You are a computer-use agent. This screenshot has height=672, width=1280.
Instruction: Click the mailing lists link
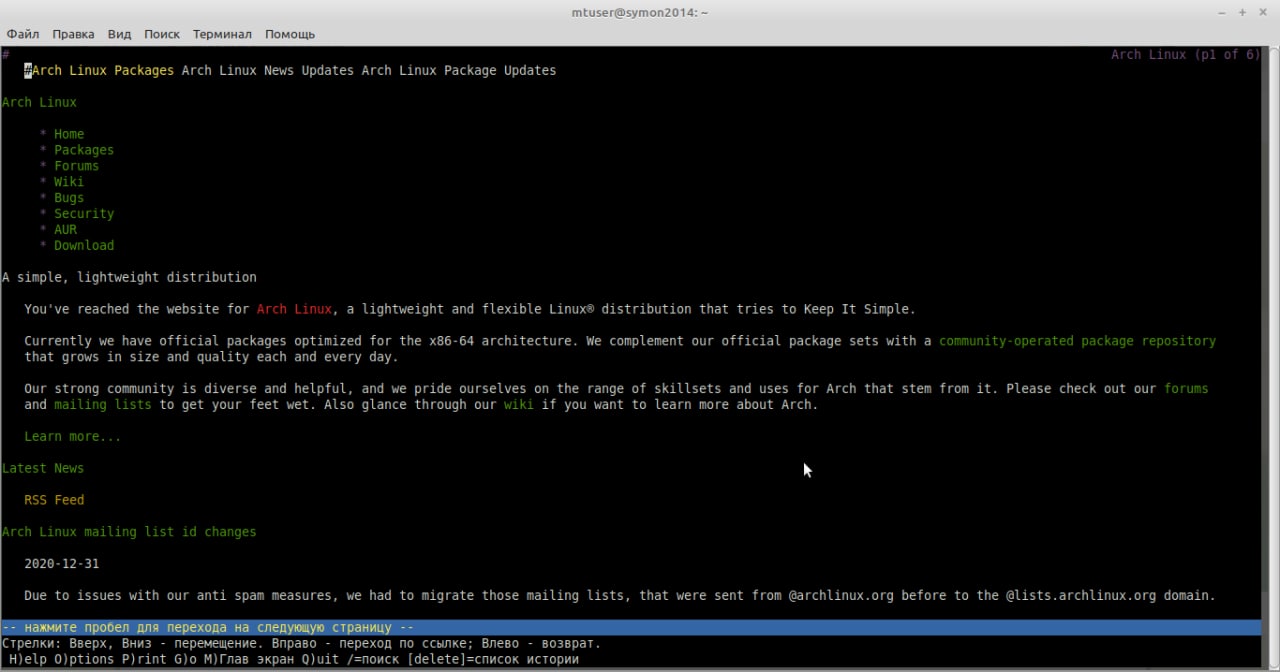point(103,405)
